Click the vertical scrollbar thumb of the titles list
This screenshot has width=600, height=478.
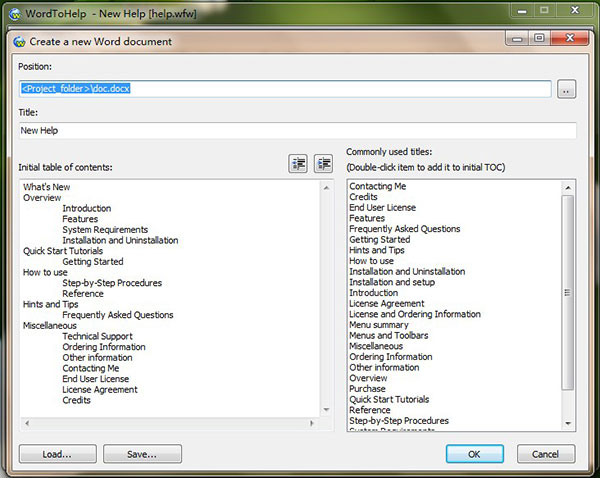[568, 292]
